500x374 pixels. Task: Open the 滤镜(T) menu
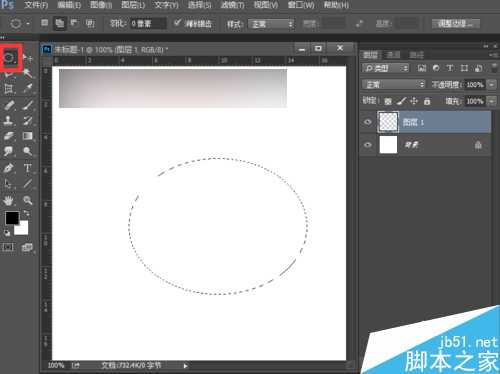coord(232,5)
